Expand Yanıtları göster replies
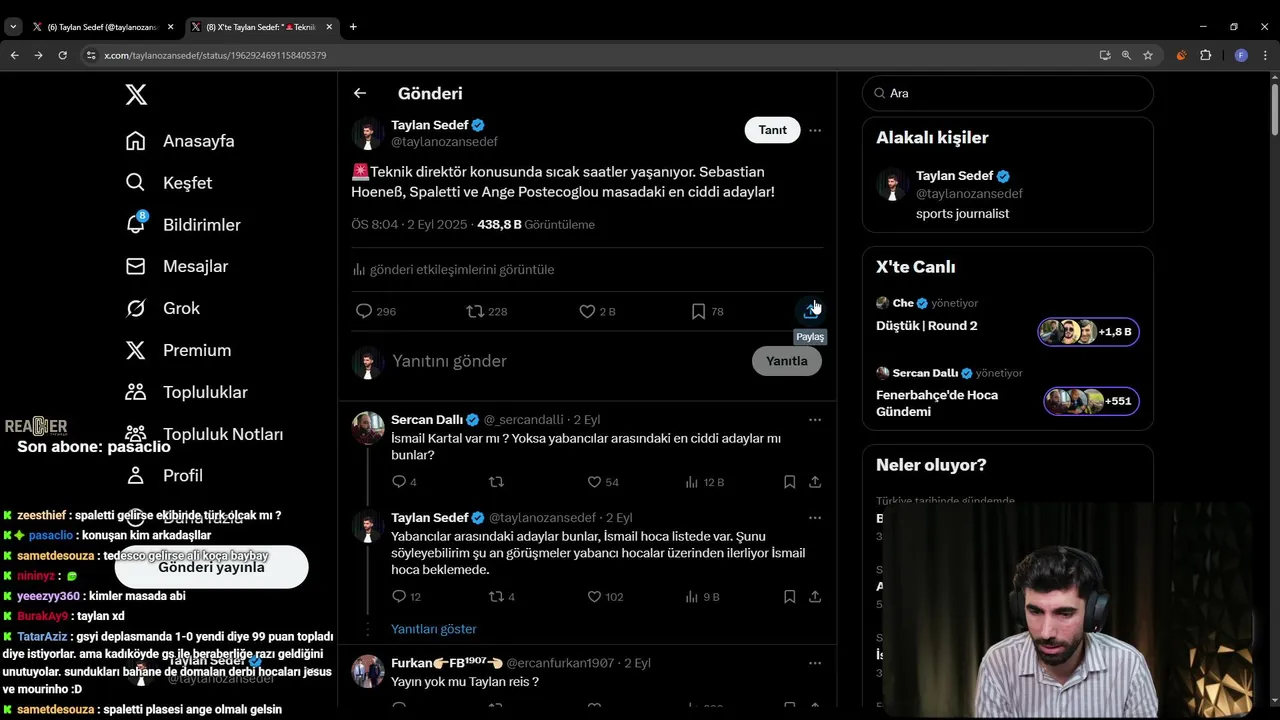1280x720 pixels. (433, 629)
